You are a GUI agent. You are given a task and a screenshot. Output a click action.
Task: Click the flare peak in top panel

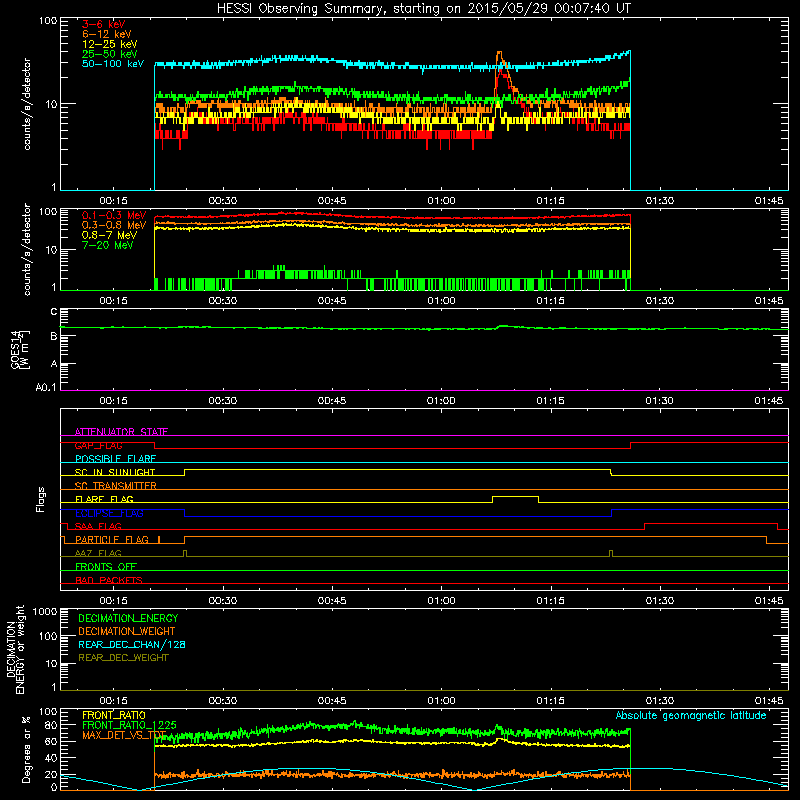pyautogui.click(x=499, y=53)
